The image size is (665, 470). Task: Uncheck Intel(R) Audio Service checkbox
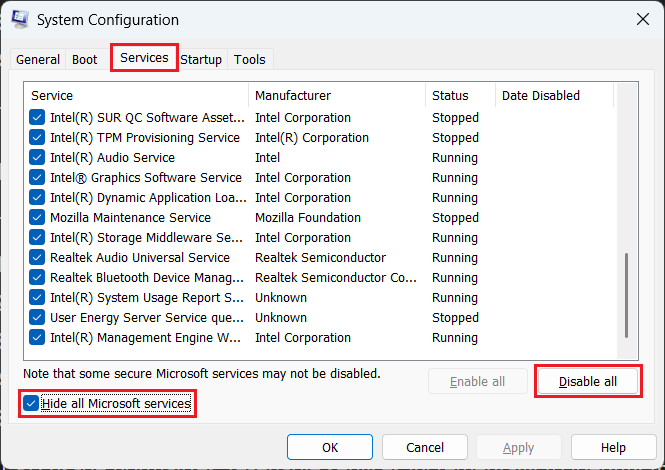[38, 158]
